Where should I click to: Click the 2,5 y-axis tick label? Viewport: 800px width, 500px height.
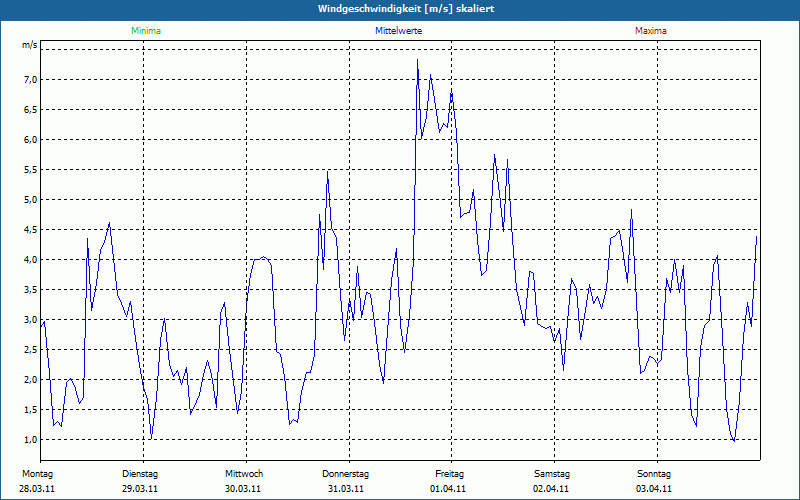(30, 350)
